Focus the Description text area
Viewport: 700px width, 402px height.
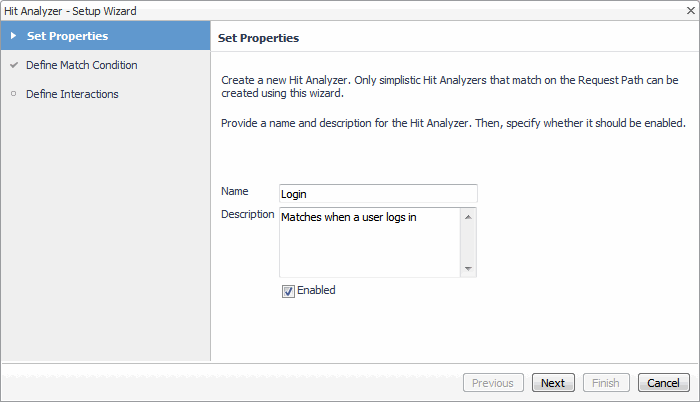pos(368,241)
